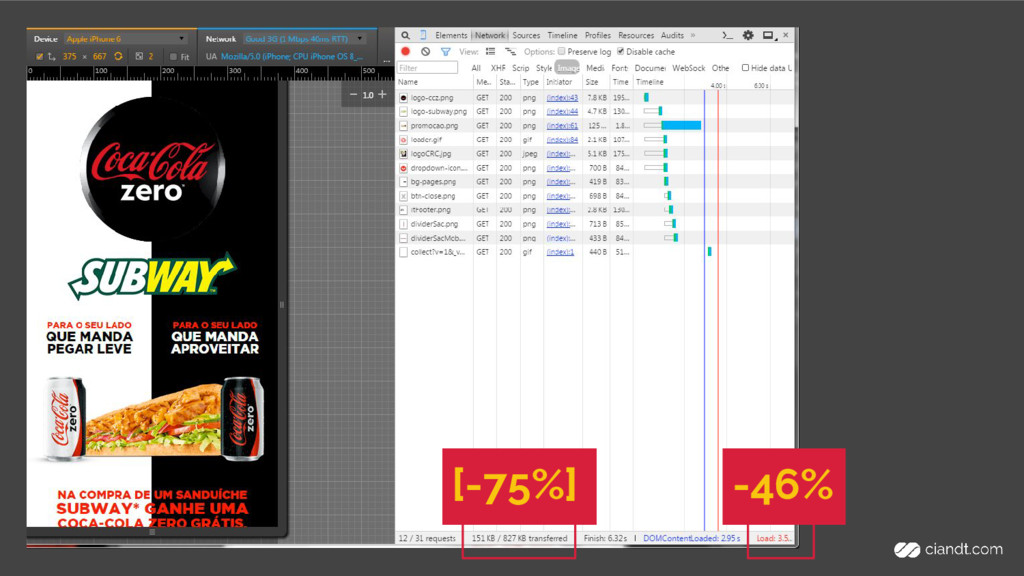Open the Device Apple iPhone 6 dropdown
The image size is (1024, 576).
click(125, 39)
